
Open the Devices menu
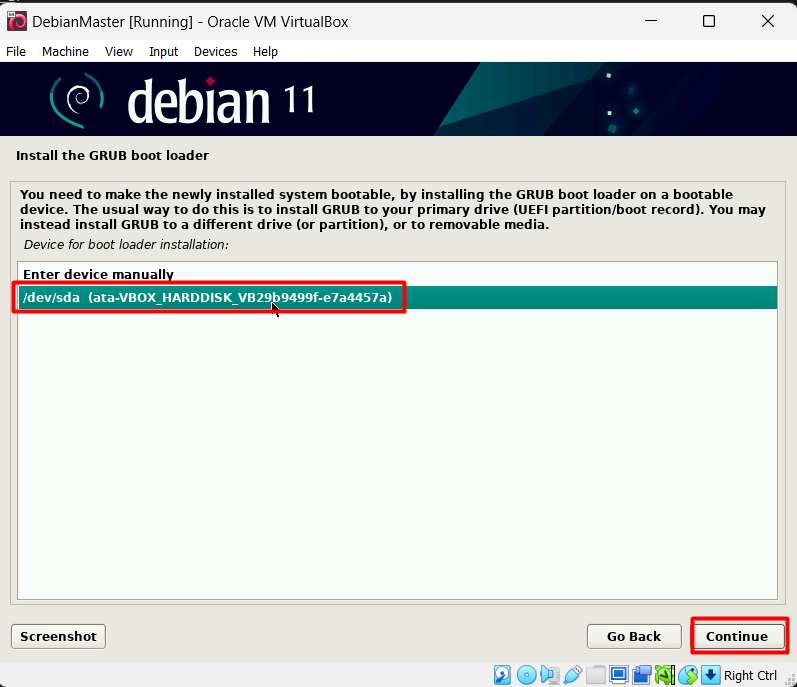[x=216, y=52]
